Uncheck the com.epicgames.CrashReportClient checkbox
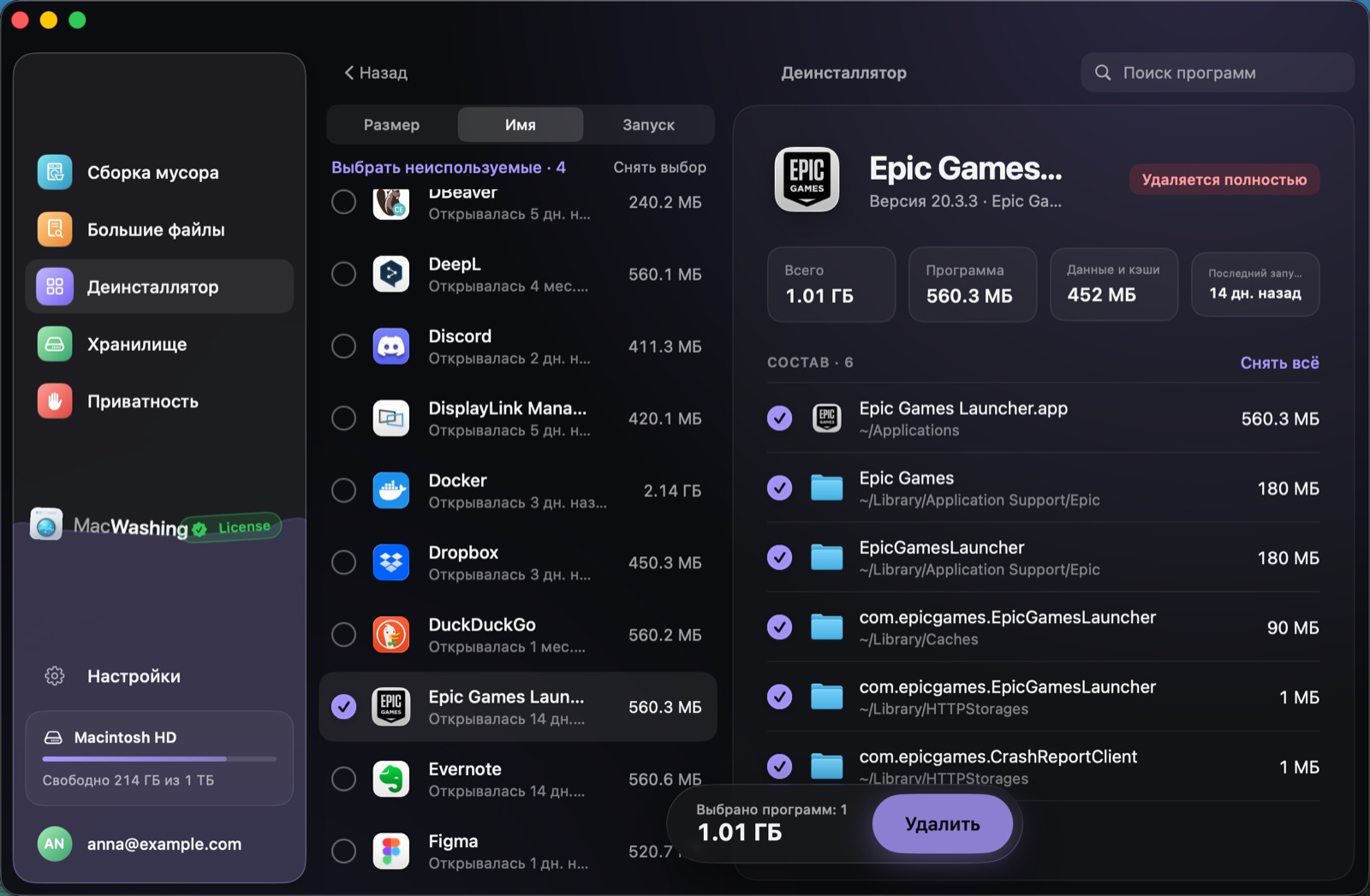This screenshot has width=1370, height=896. point(779,766)
